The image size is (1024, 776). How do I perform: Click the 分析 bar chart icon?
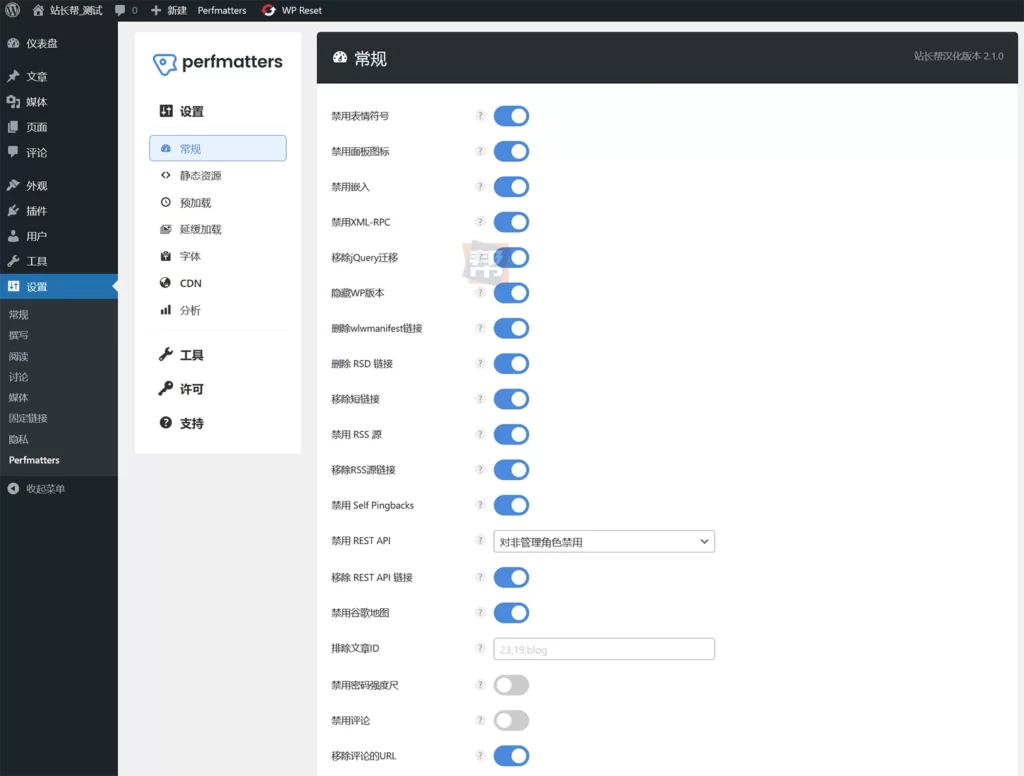(x=165, y=310)
